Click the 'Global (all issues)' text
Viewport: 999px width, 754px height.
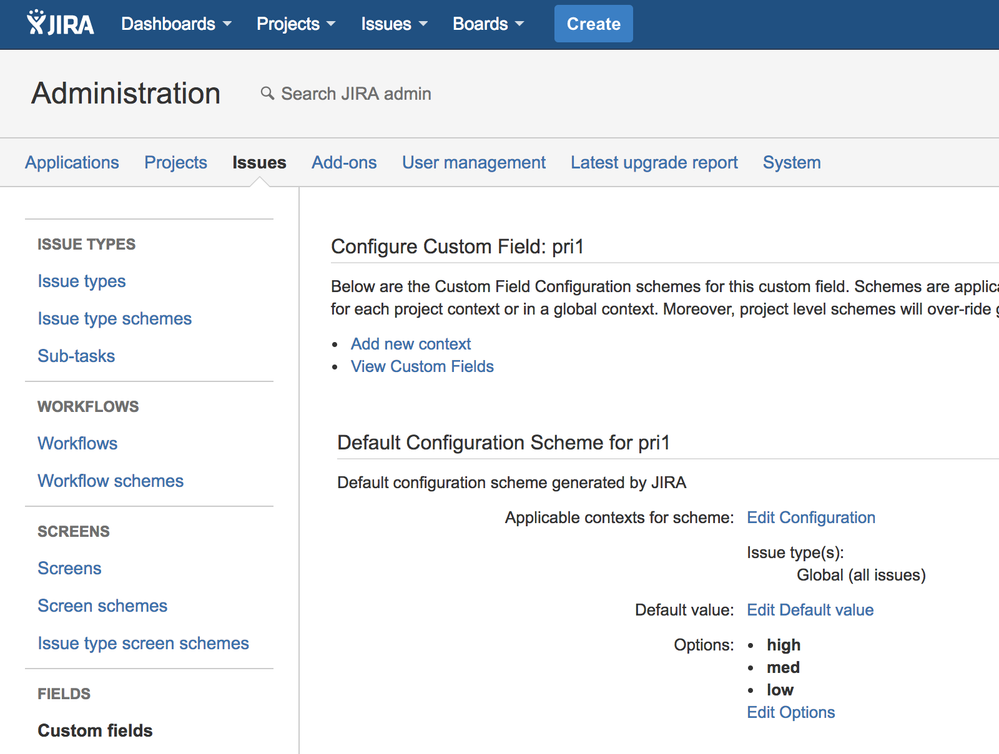click(x=861, y=575)
